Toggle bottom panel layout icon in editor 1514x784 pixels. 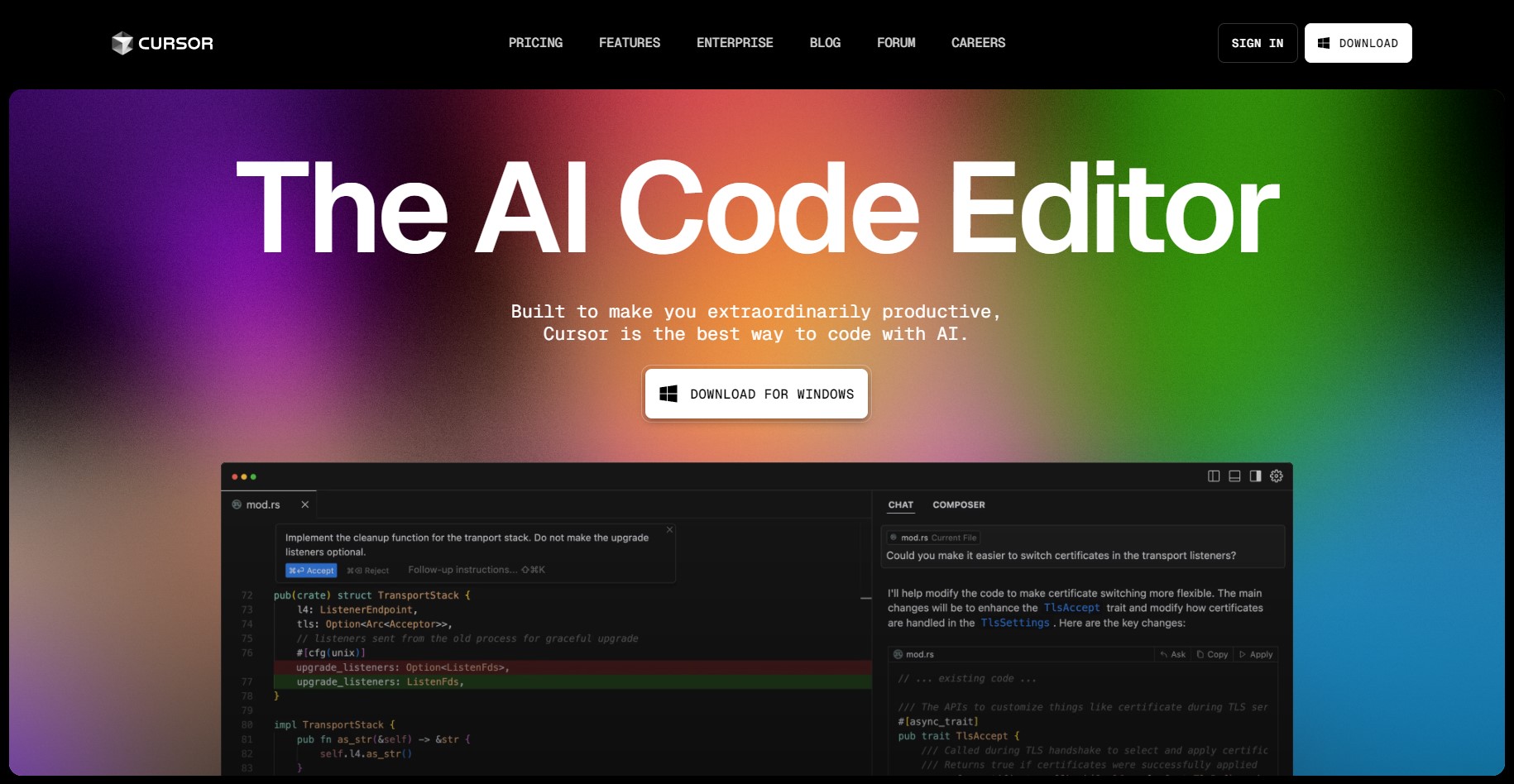coord(1234,476)
